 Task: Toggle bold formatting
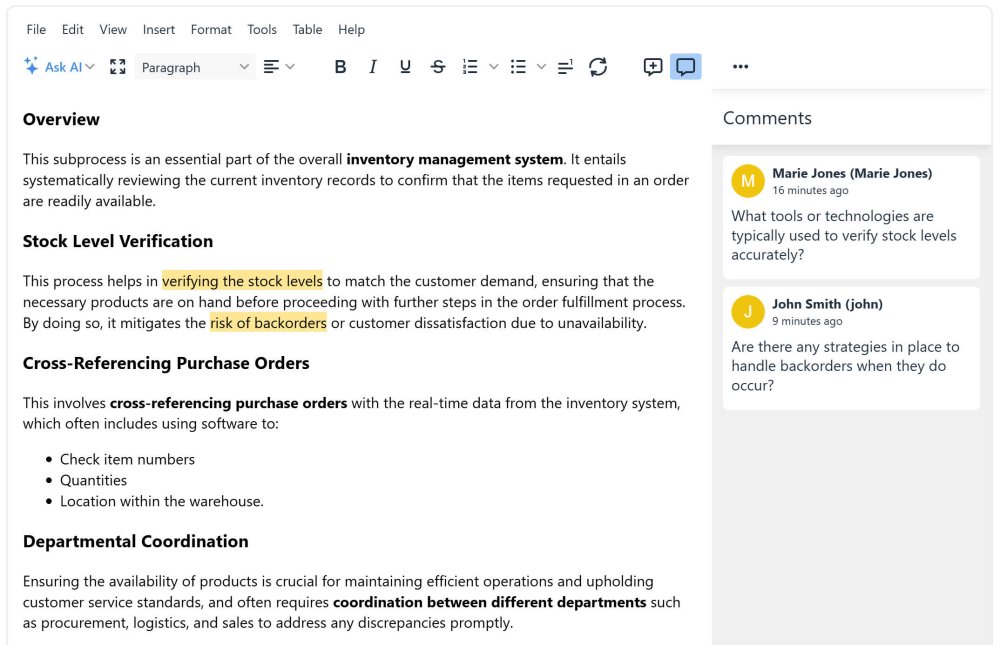pyautogui.click(x=340, y=67)
